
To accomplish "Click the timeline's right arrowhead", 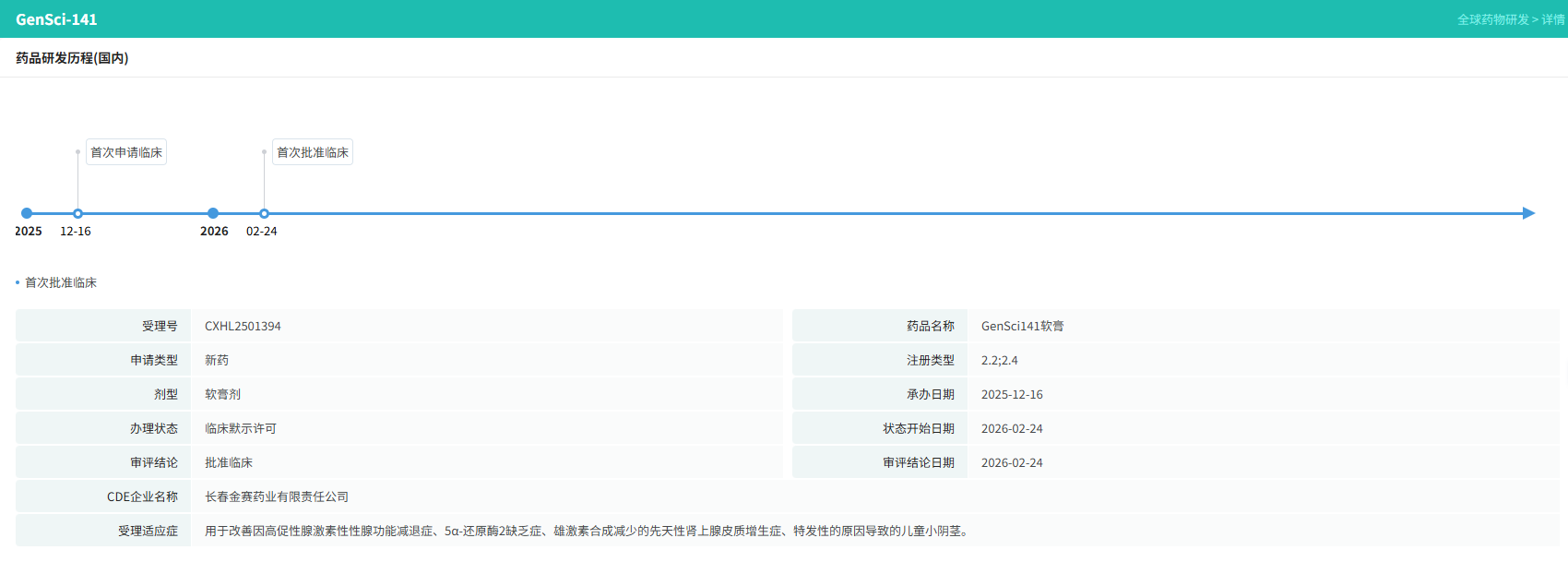I will click(x=1528, y=213).
